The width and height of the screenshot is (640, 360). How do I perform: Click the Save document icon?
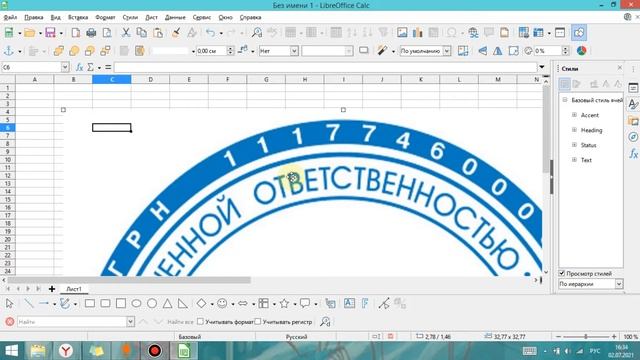tap(50, 33)
